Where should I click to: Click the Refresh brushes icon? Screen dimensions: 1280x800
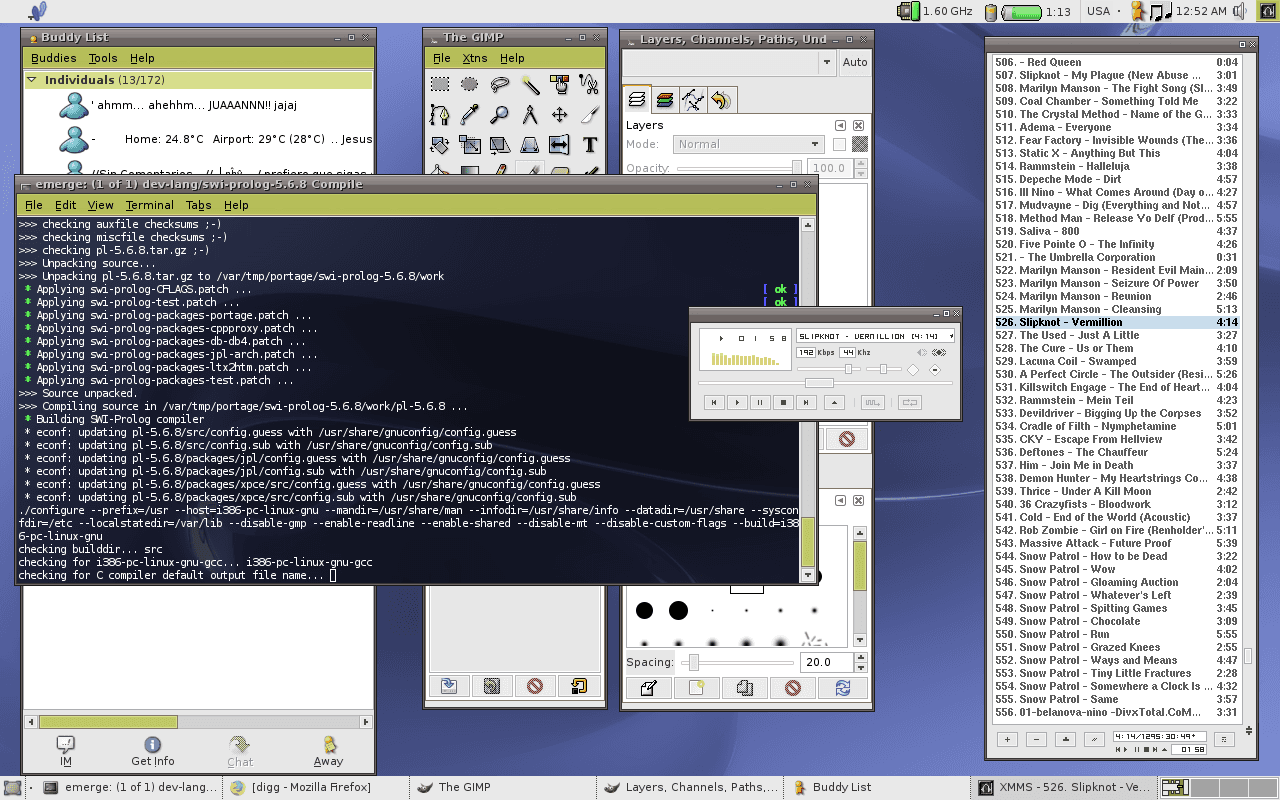[842, 688]
